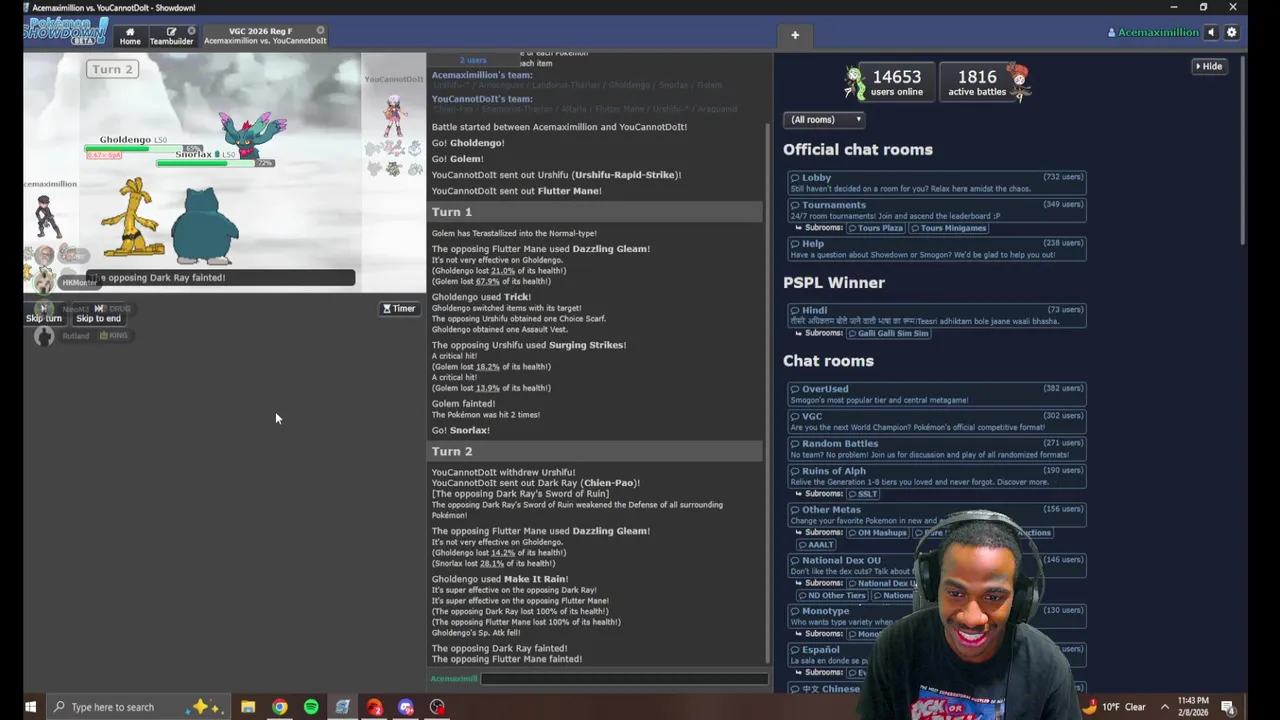Click the Turn 2 indicator in battle
Image resolution: width=1280 pixels, height=720 pixels.
112,69
